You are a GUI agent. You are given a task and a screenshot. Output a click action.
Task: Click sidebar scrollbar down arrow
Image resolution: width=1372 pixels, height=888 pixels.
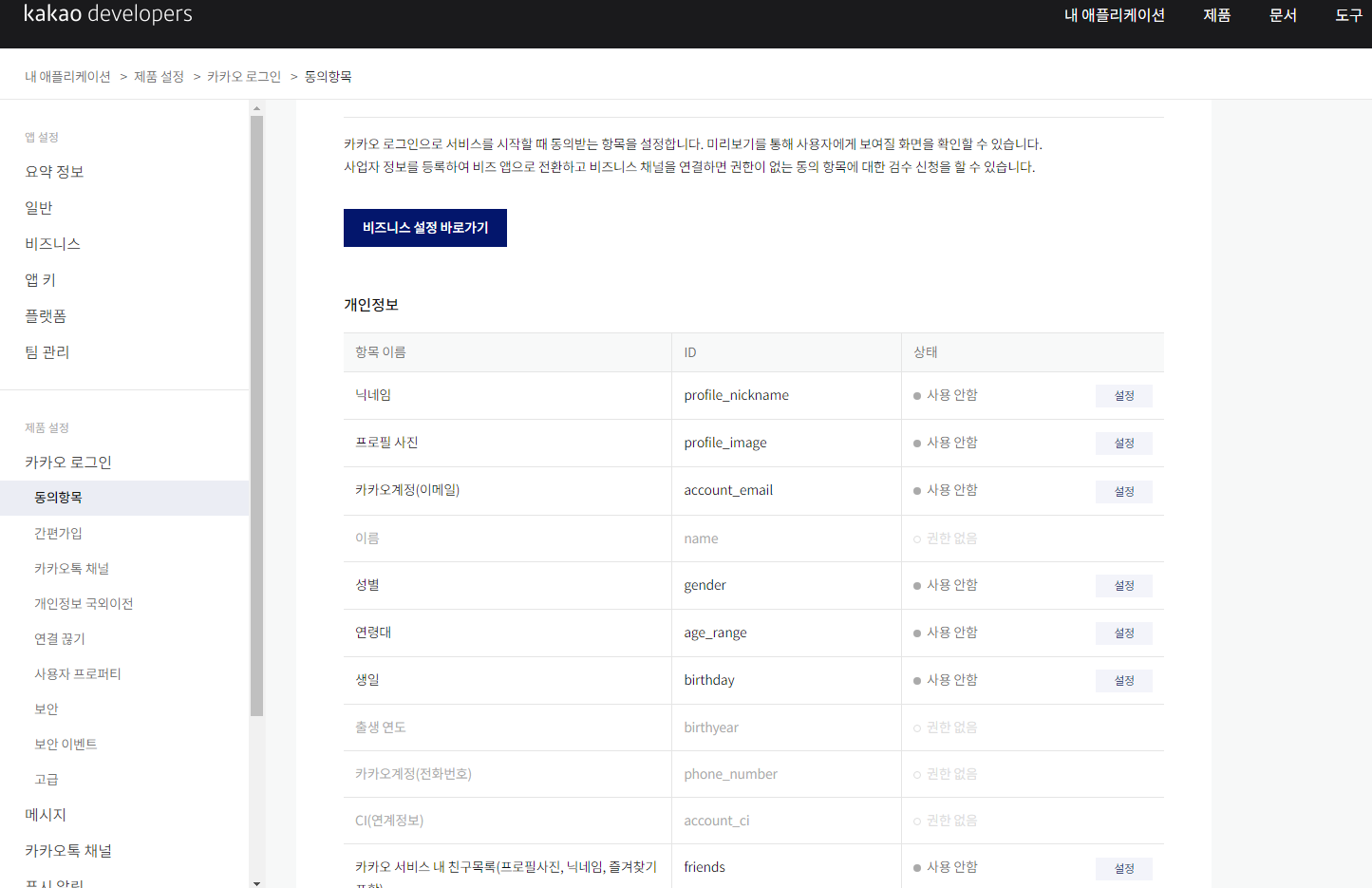tap(256, 882)
